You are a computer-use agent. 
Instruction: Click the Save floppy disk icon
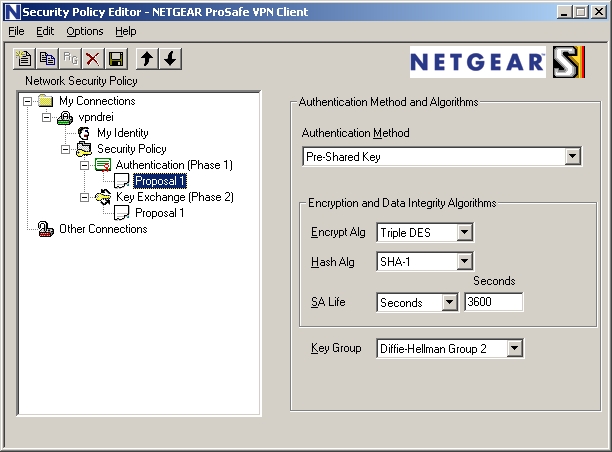116,59
